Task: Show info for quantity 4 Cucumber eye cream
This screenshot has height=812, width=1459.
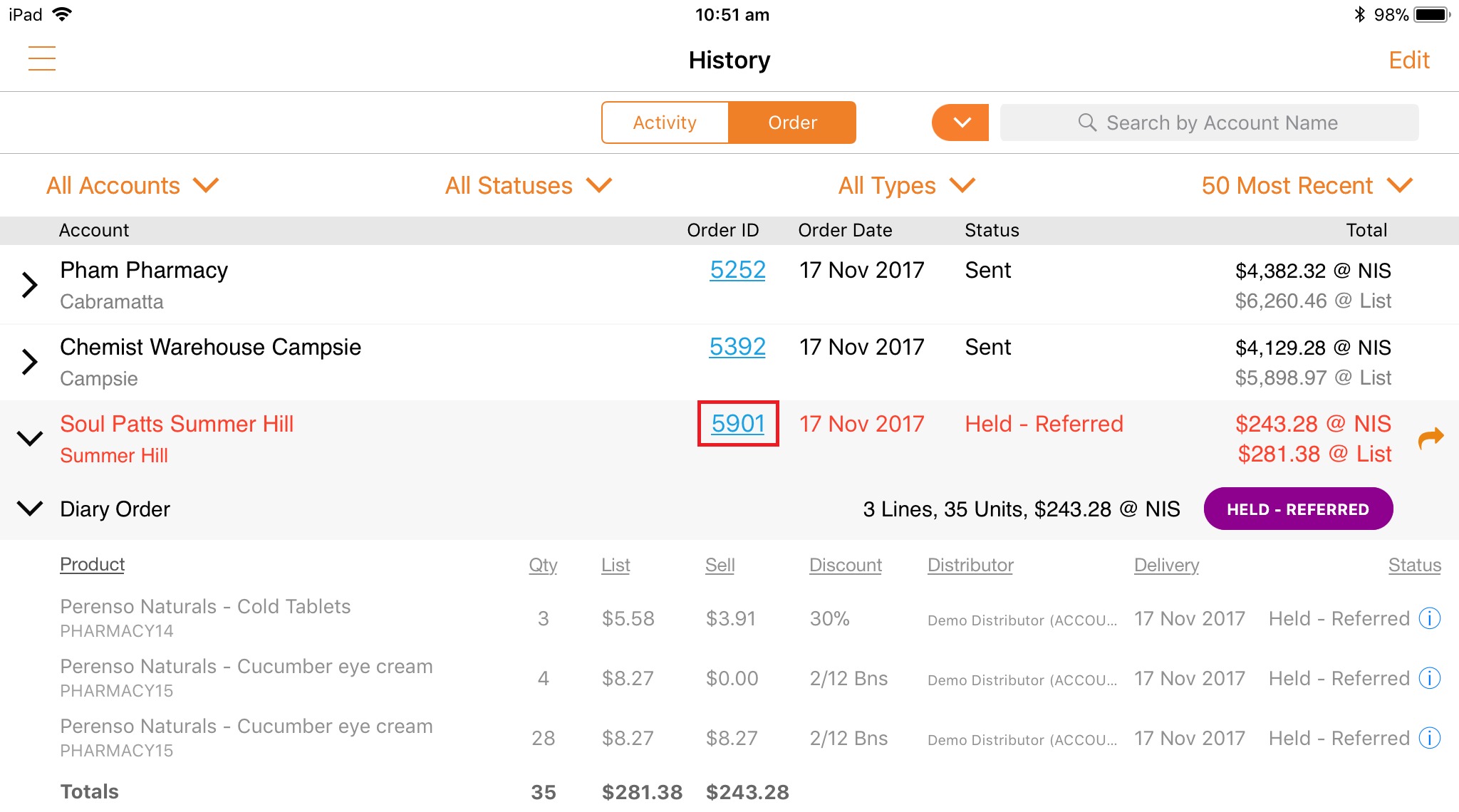Action: pos(1430,678)
